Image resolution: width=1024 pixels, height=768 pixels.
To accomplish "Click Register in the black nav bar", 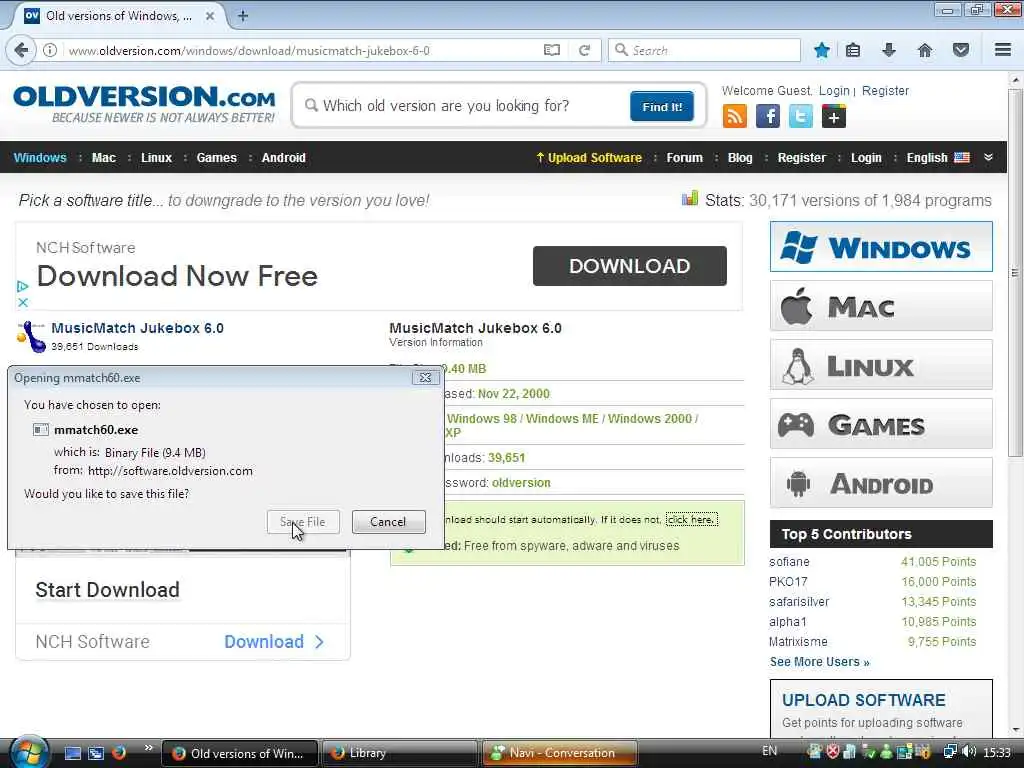I will (801, 157).
